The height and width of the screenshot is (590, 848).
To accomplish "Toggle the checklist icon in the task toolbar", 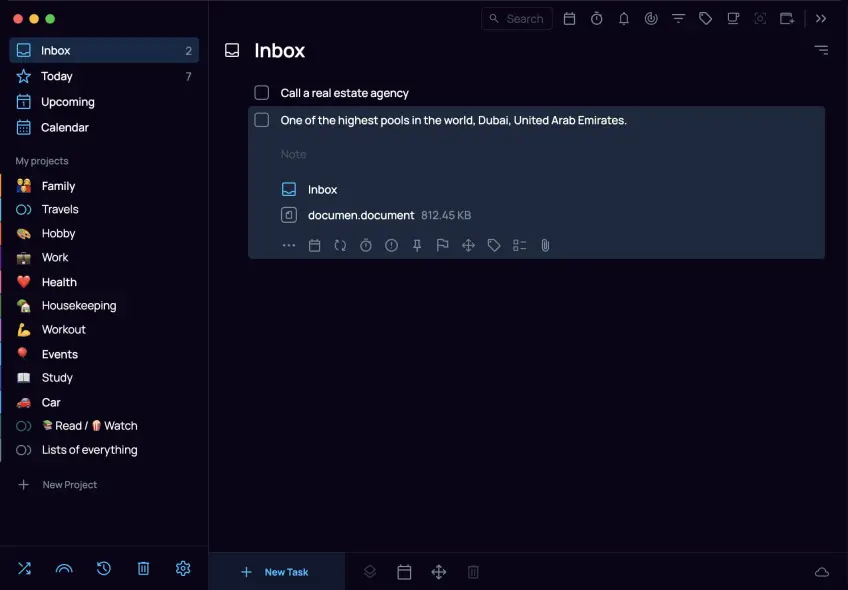I will point(519,245).
